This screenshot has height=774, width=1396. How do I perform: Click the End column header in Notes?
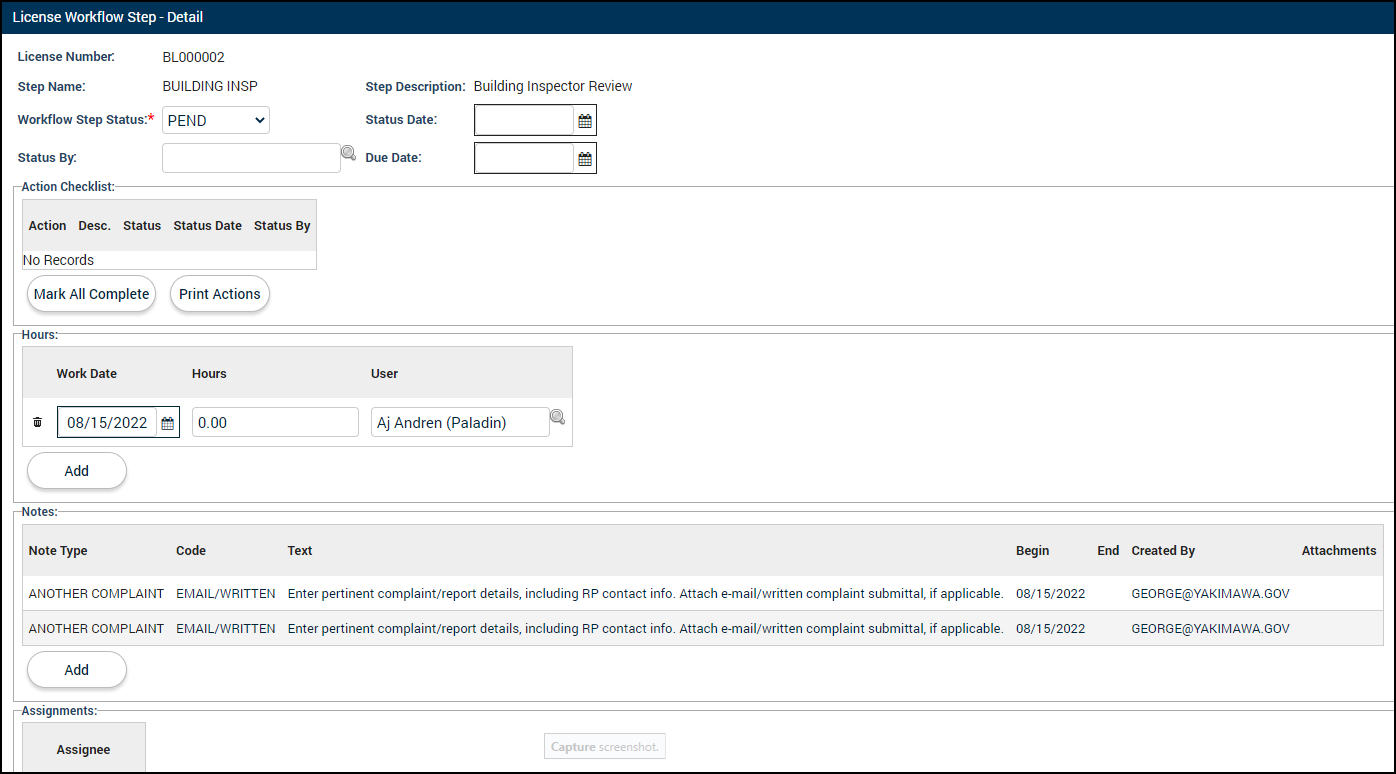coord(1108,551)
